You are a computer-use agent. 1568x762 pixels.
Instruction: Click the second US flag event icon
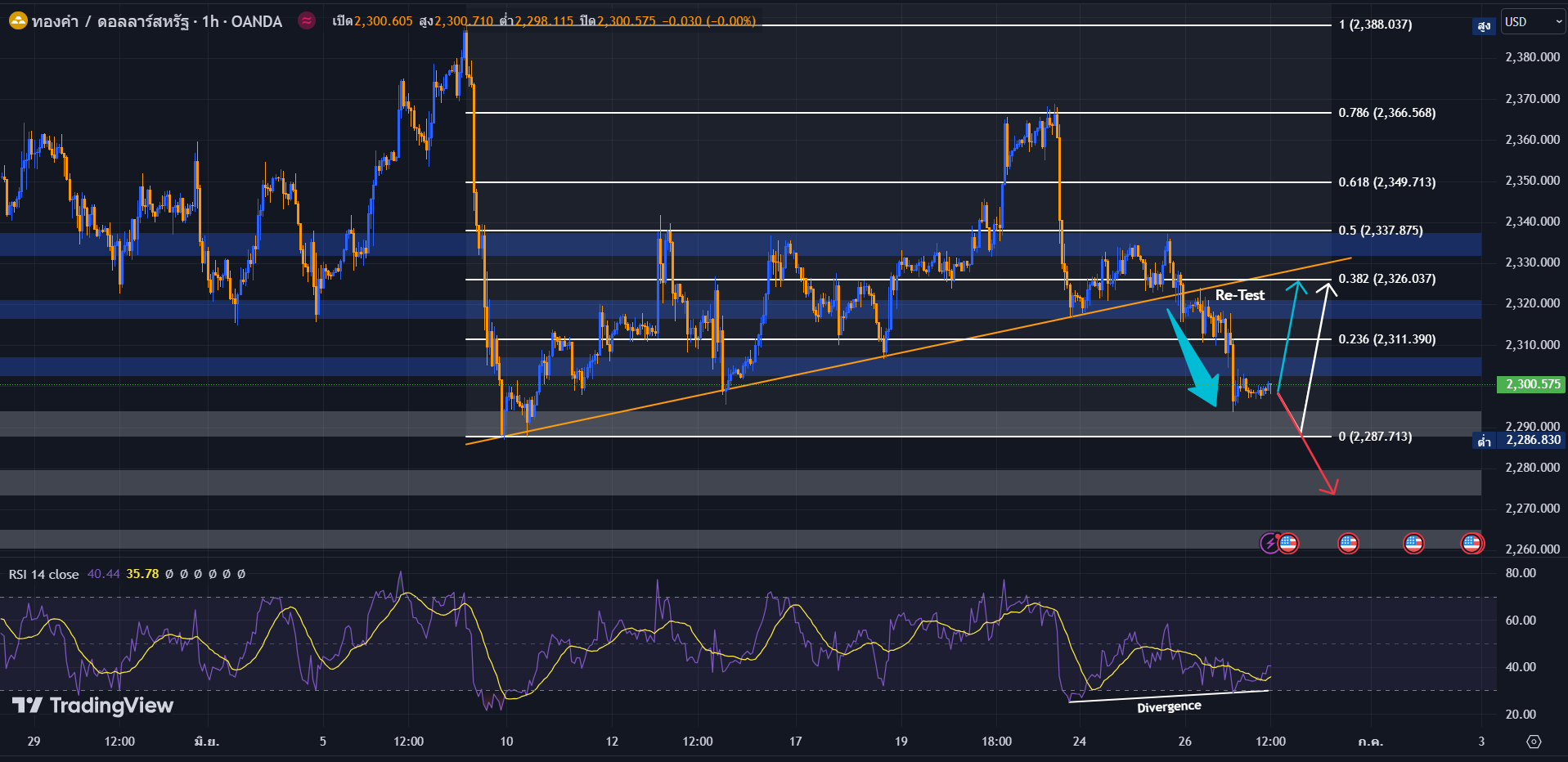tap(1348, 542)
